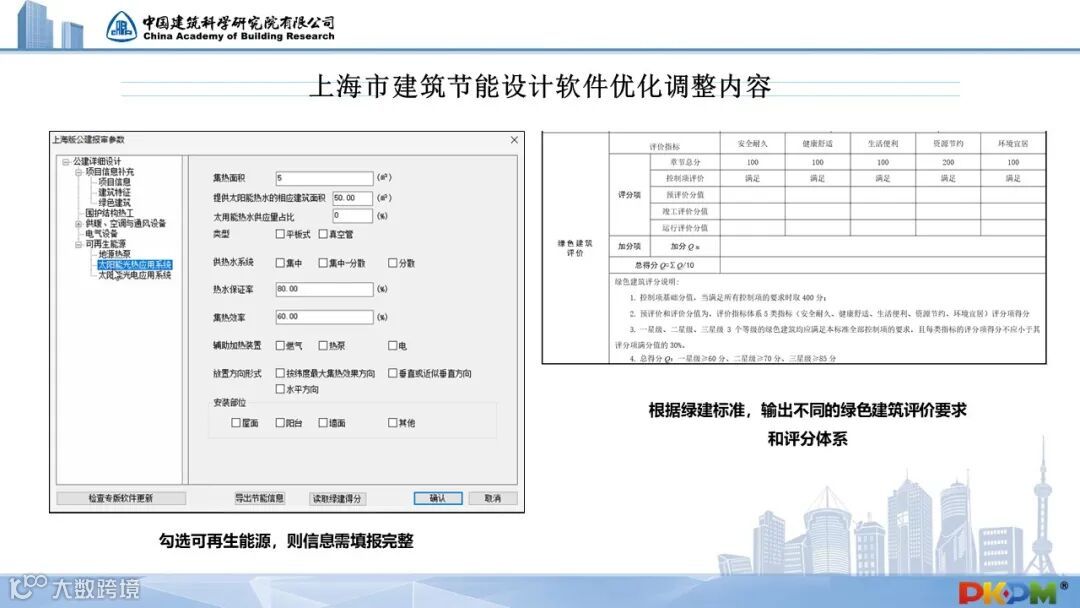Cancel with the 取消 button
Screen dimensions: 1080x608
tap(492, 498)
